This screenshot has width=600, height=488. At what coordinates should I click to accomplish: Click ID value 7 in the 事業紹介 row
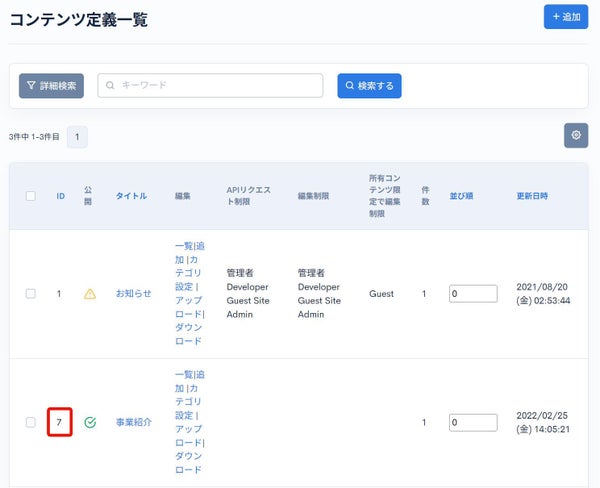tap(59, 422)
